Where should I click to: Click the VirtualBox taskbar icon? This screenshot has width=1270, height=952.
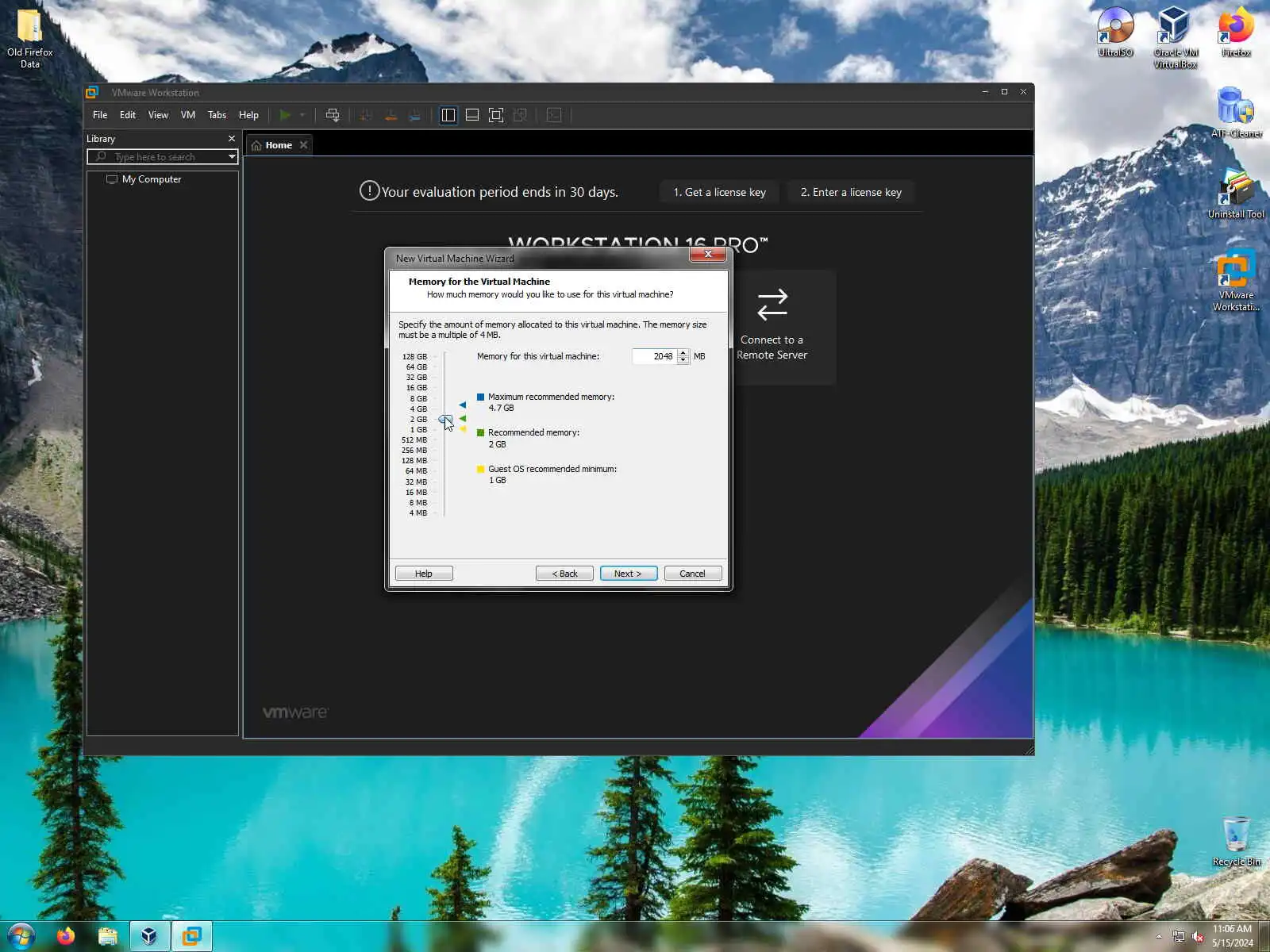click(149, 936)
